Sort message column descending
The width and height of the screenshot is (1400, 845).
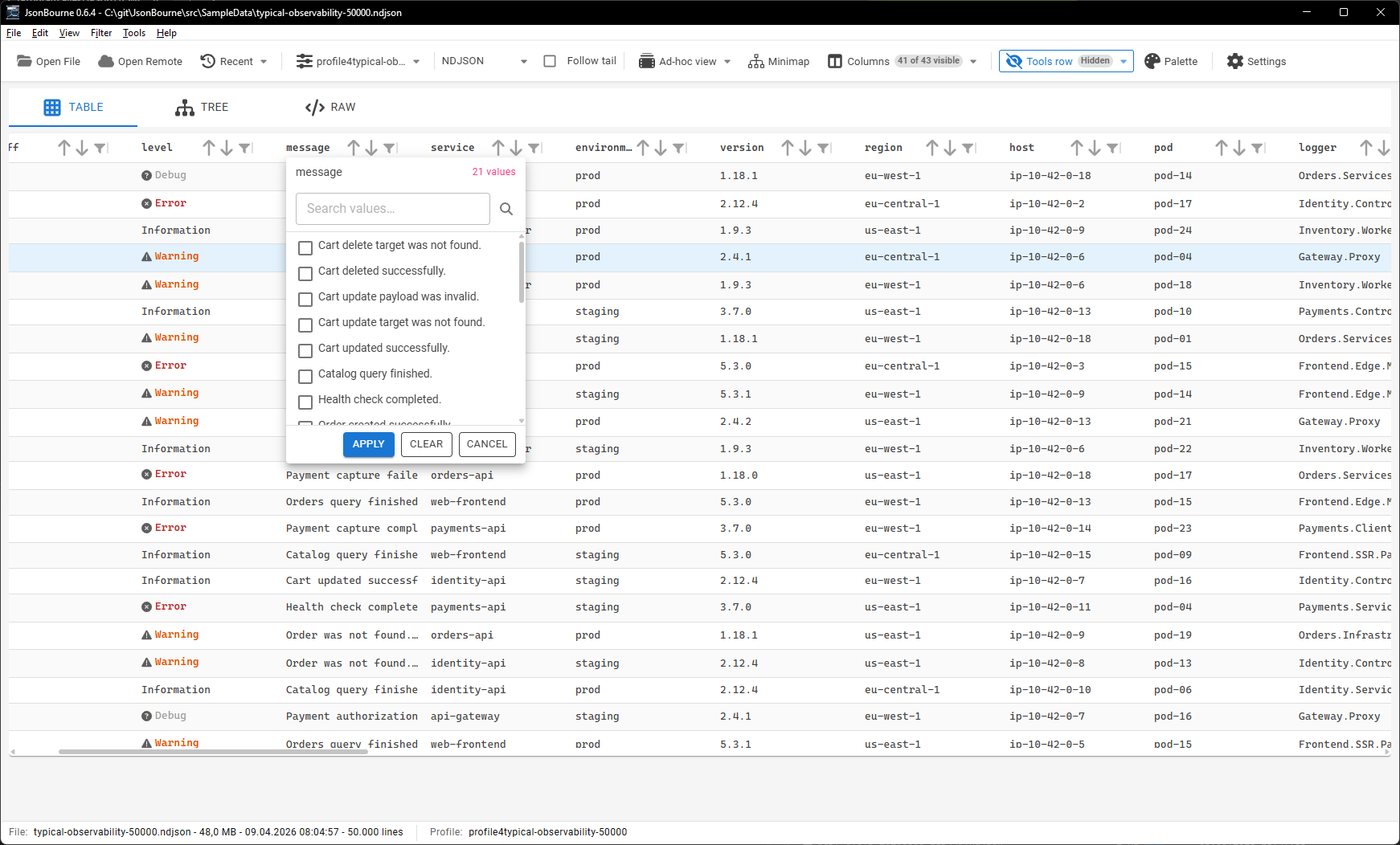(x=371, y=148)
